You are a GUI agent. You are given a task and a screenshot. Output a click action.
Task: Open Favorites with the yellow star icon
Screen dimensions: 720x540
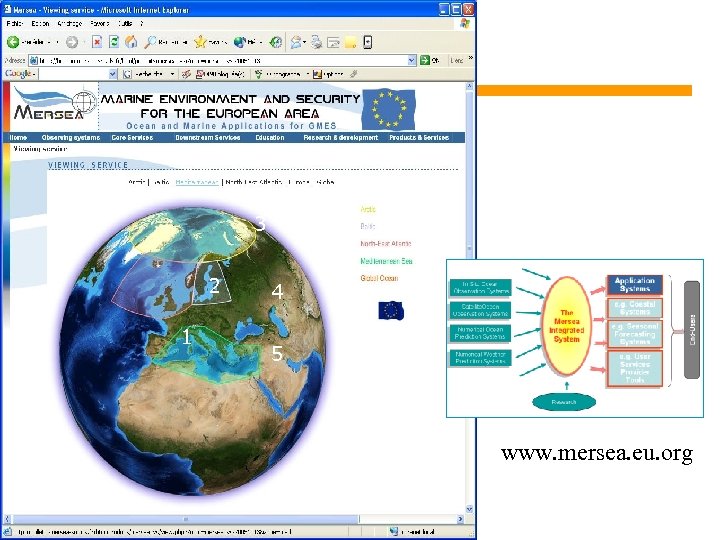pos(200,42)
